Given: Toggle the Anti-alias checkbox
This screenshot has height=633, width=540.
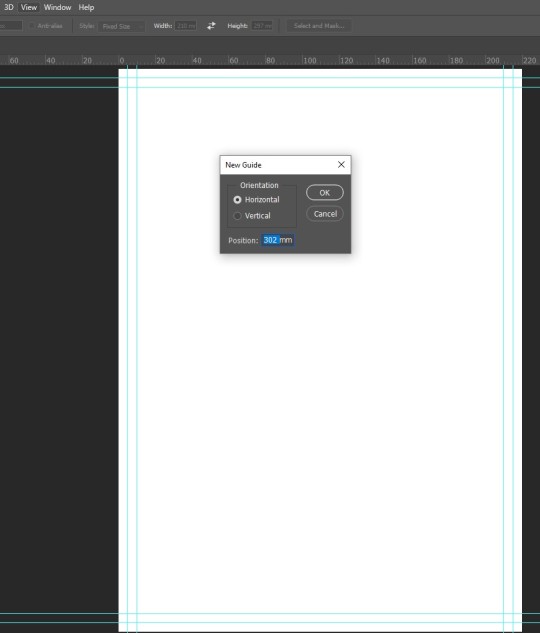Looking at the screenshot, I should tap(32, 26).
